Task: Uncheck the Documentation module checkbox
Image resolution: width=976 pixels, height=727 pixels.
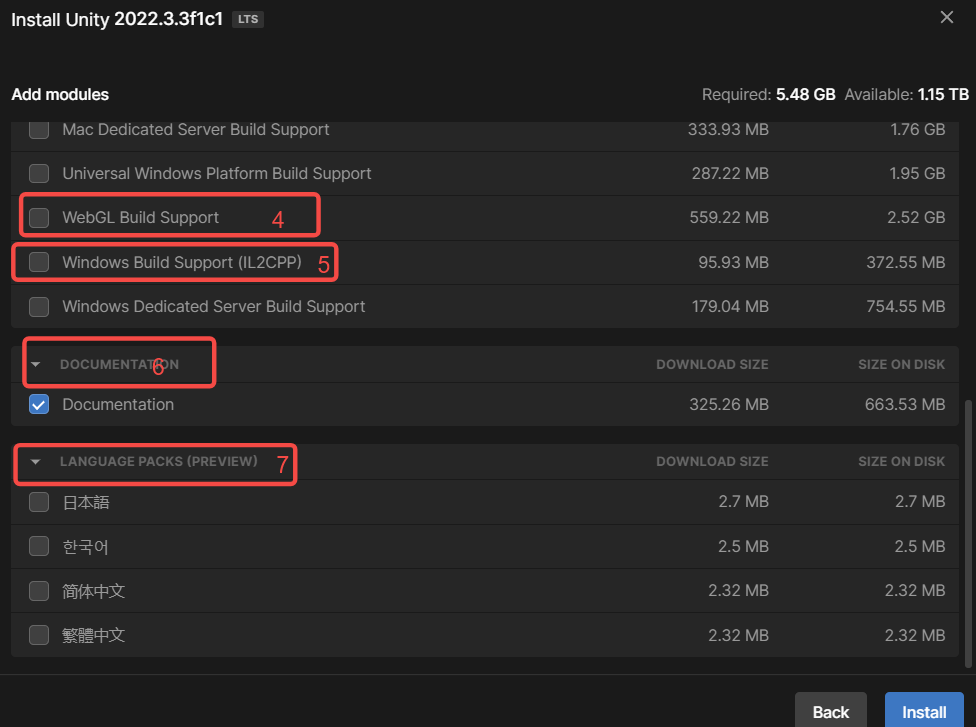Action: [x=39, y=404]
